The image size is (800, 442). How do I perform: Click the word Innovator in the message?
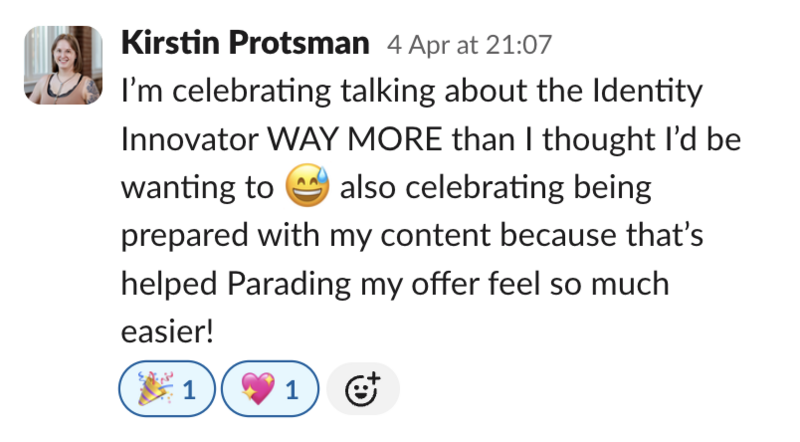pos(190,139)
